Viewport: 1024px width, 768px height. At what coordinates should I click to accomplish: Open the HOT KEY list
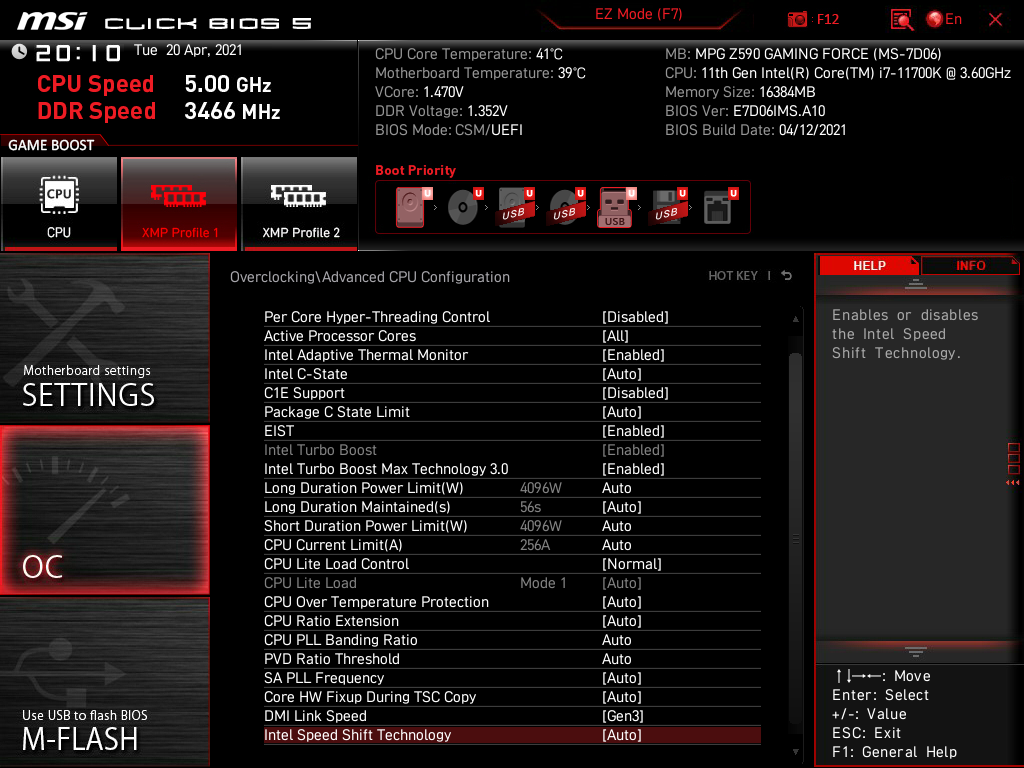point(733,276)
